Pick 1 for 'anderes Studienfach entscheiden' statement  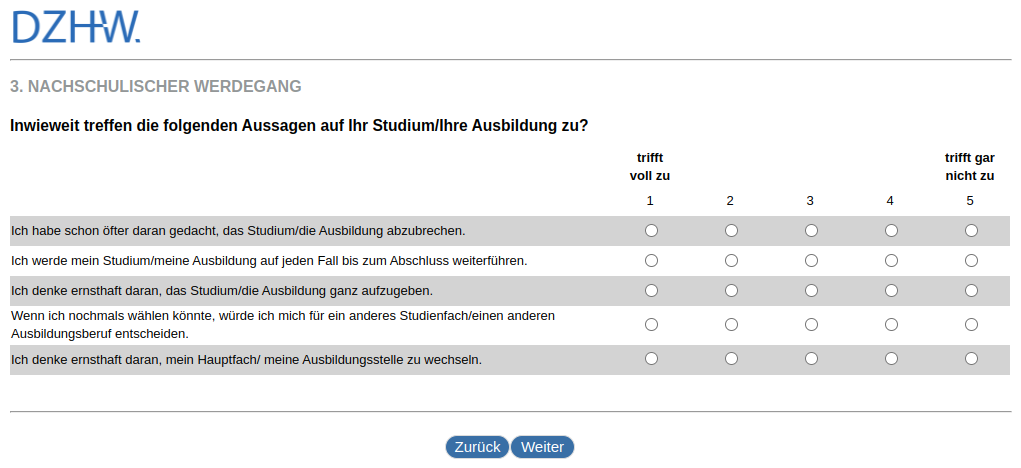click(x=651, y=325)
